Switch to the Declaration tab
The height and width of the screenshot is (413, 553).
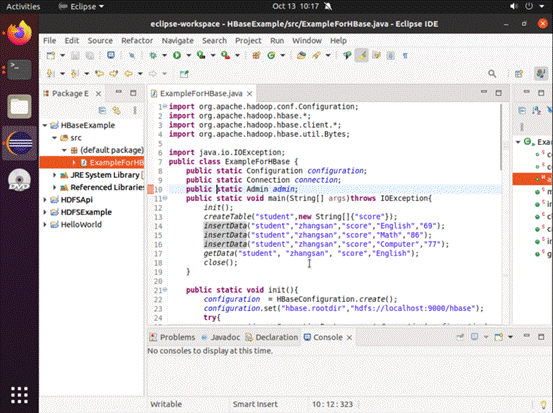click(x=272, y=337)
